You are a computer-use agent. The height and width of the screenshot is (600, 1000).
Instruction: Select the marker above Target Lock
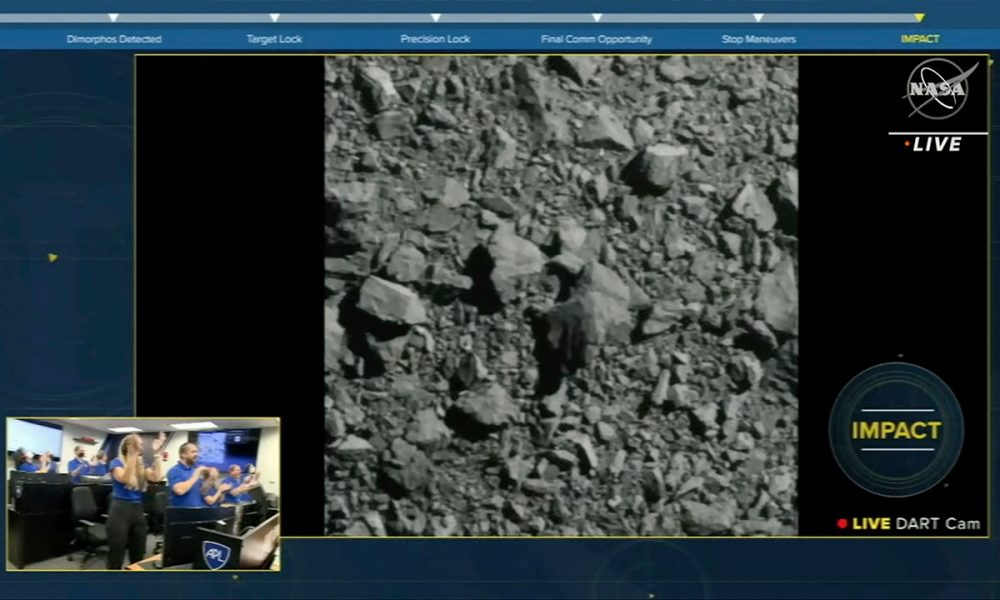272,17
